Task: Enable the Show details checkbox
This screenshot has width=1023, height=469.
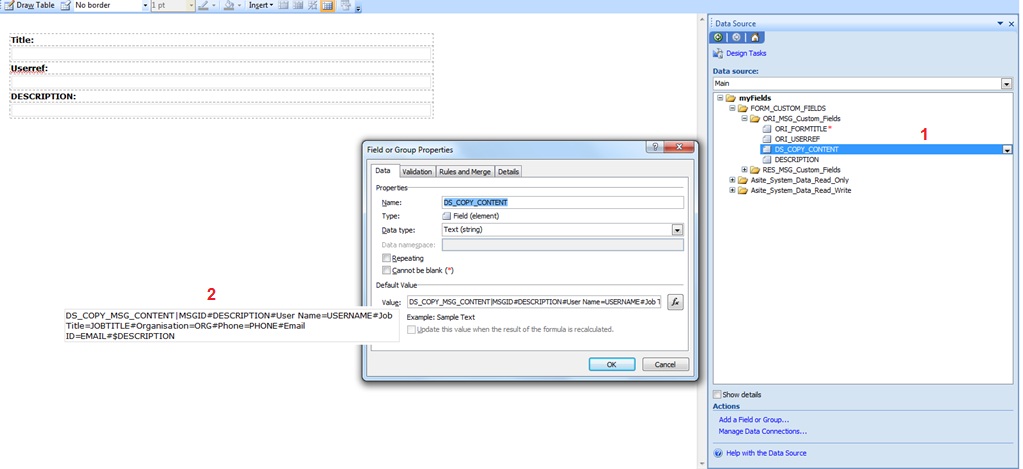Action: point(718,395)
